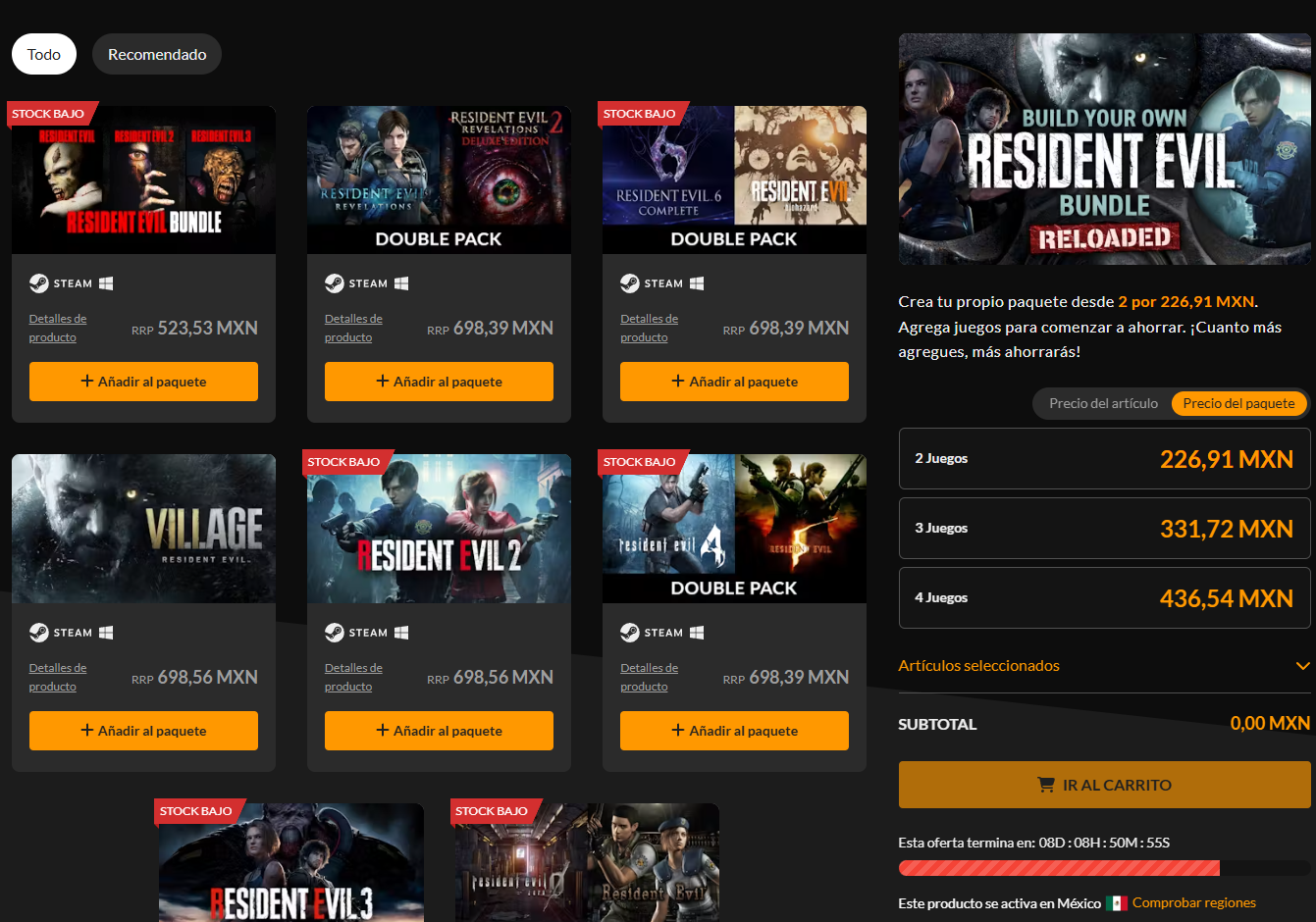Open the Comprobar regiones link
The height and width of the screenshot is (922, 1316).
coord(1194,902)
